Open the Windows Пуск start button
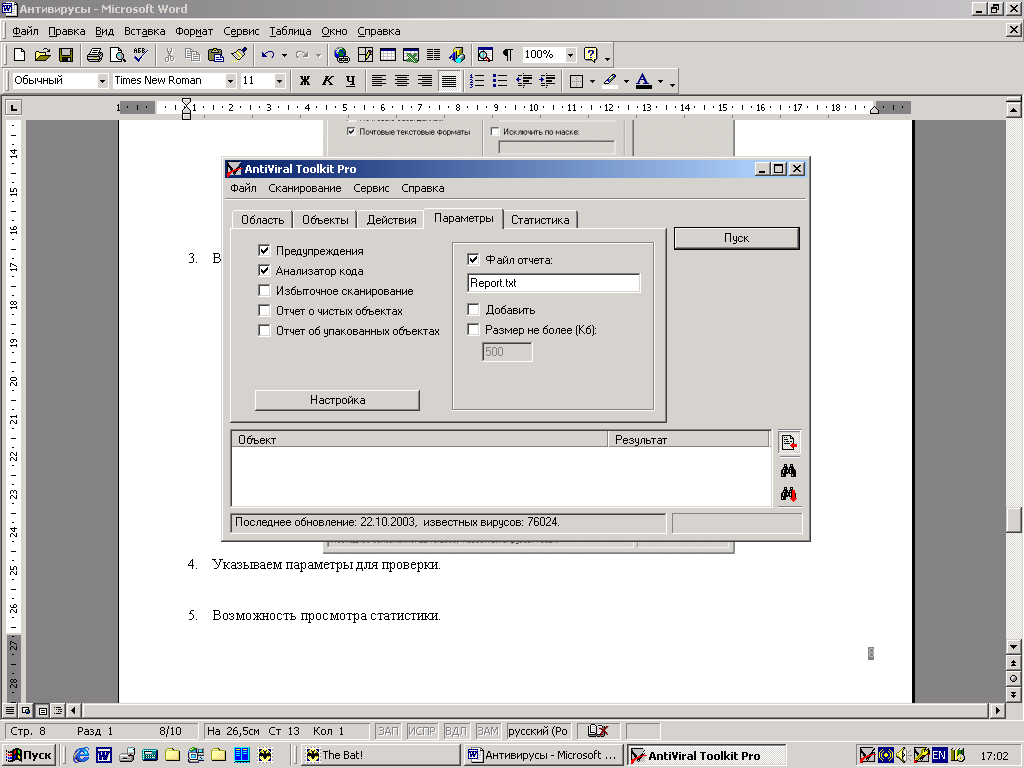This screenshot has height=768, width=1024. click(x=29, y=755)
